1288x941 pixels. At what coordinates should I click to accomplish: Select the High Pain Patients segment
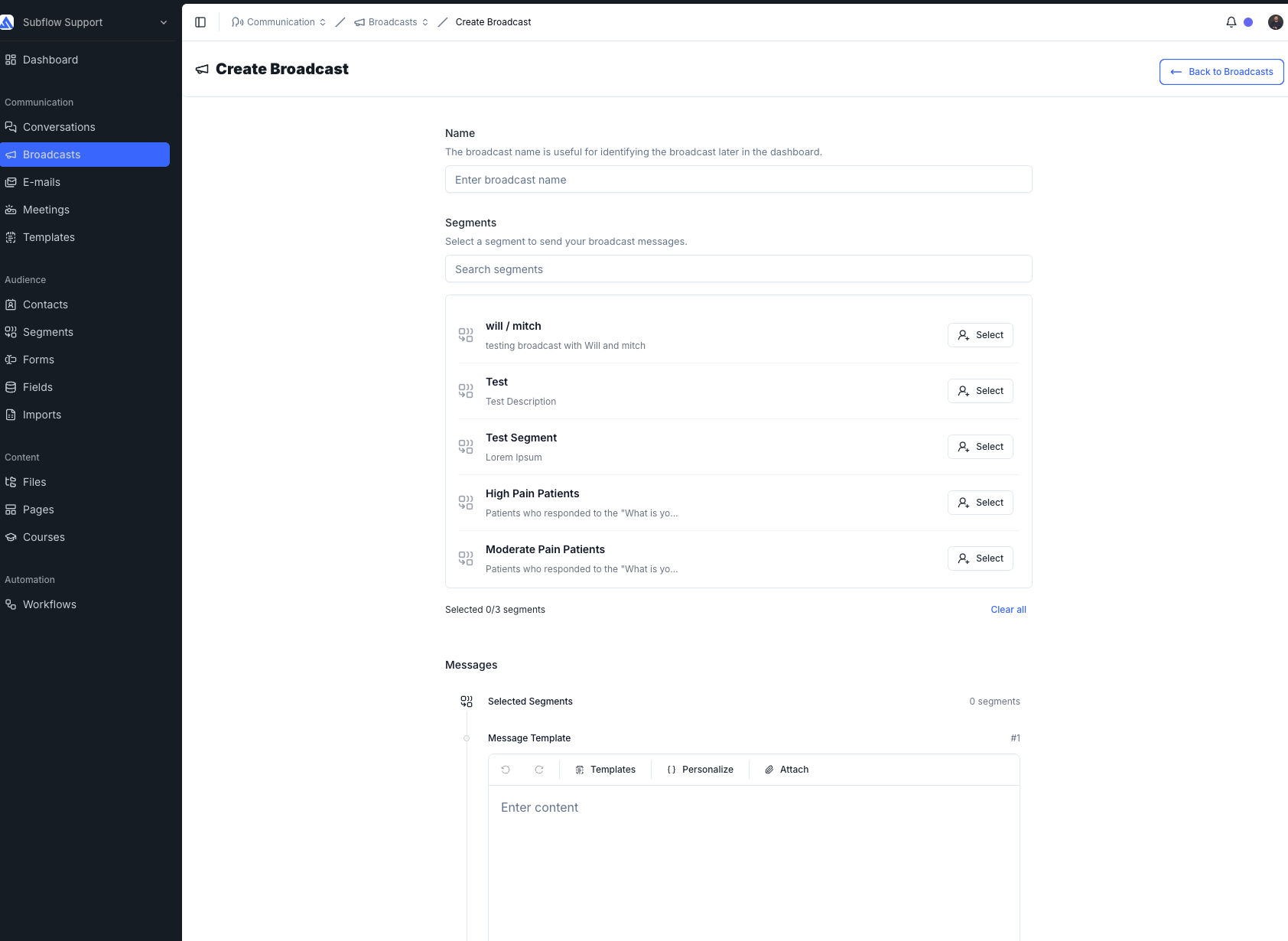click(x=981, y=503)
